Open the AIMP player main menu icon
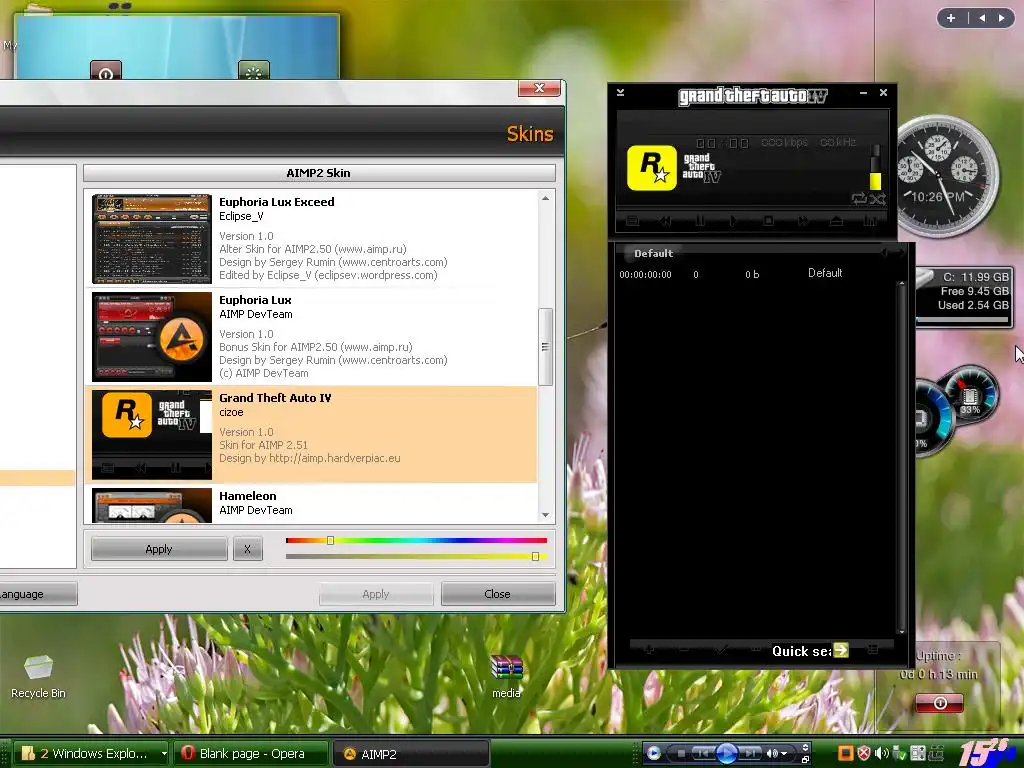Viewport: 1024px width, 768px height. click(x=632, y=221)
